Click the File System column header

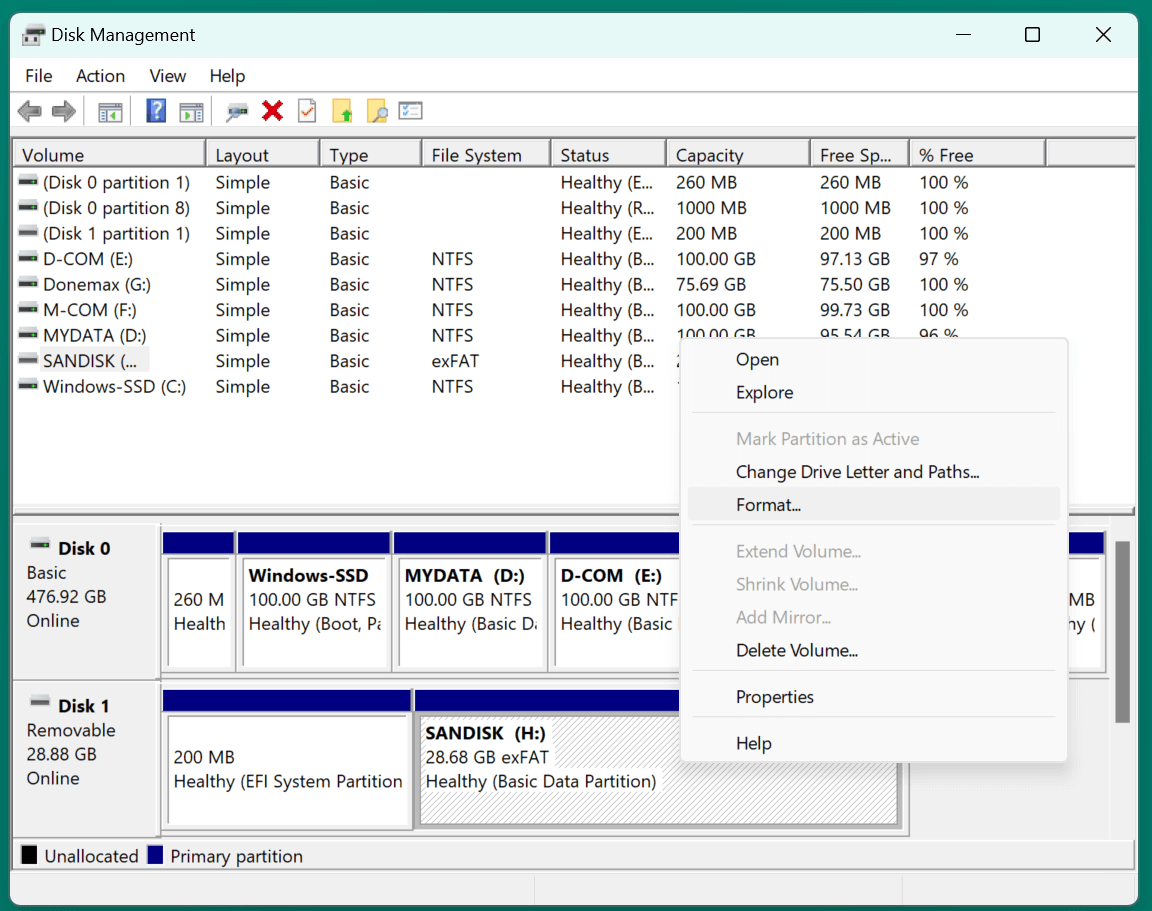[x=476, y=155]
